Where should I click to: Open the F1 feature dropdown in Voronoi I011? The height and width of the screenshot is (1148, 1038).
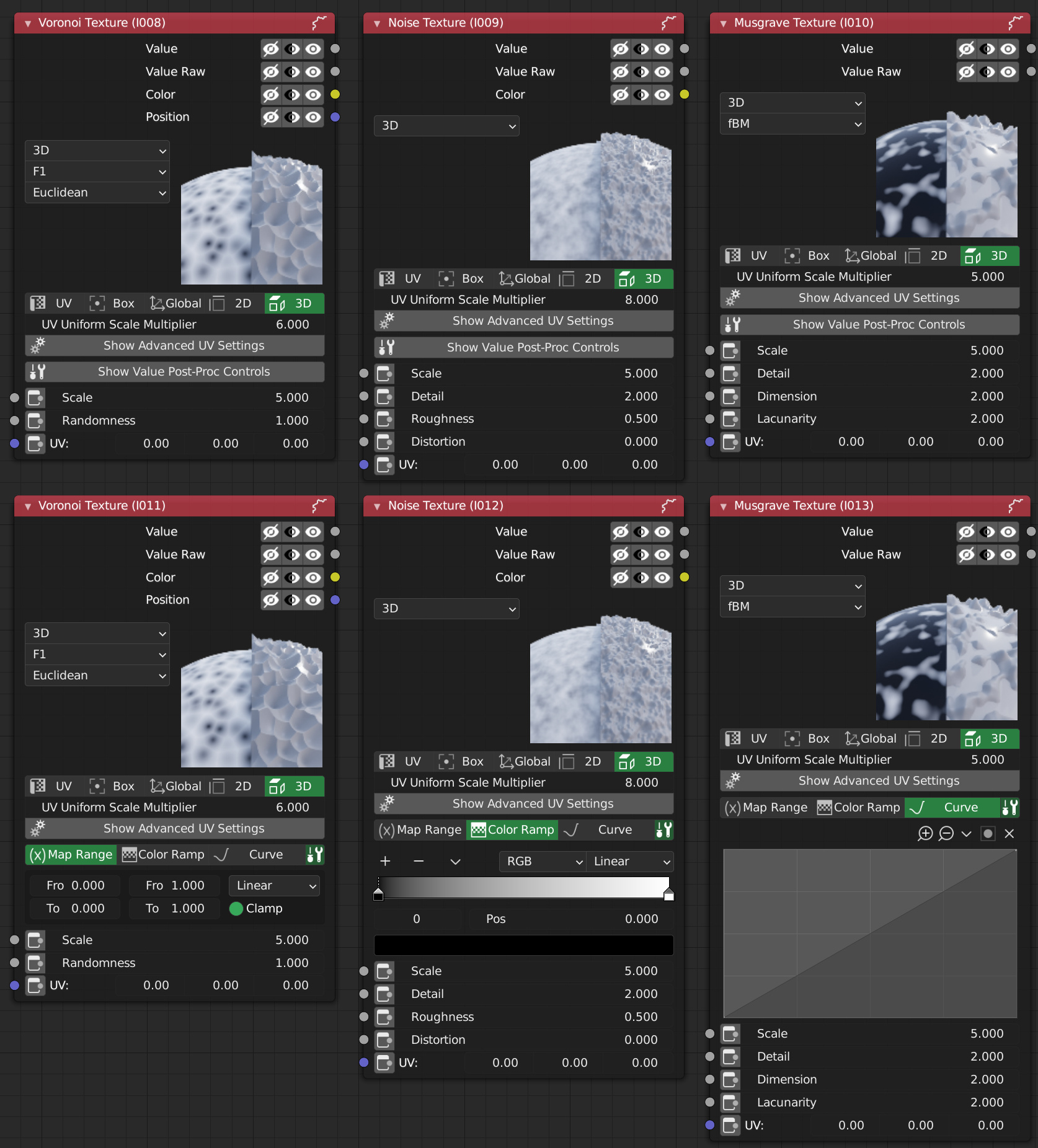click(x=97, y=655)
